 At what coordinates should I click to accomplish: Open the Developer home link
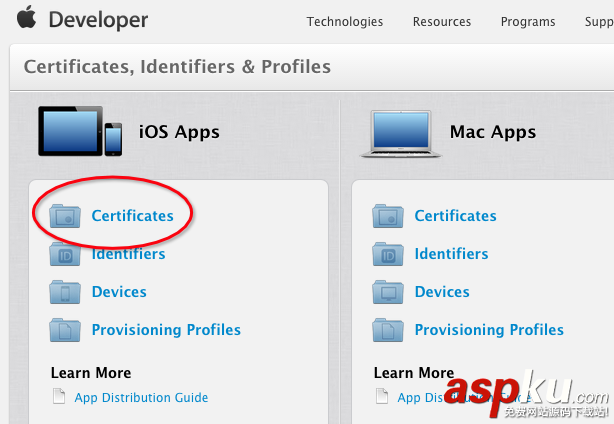coord(98,20)
